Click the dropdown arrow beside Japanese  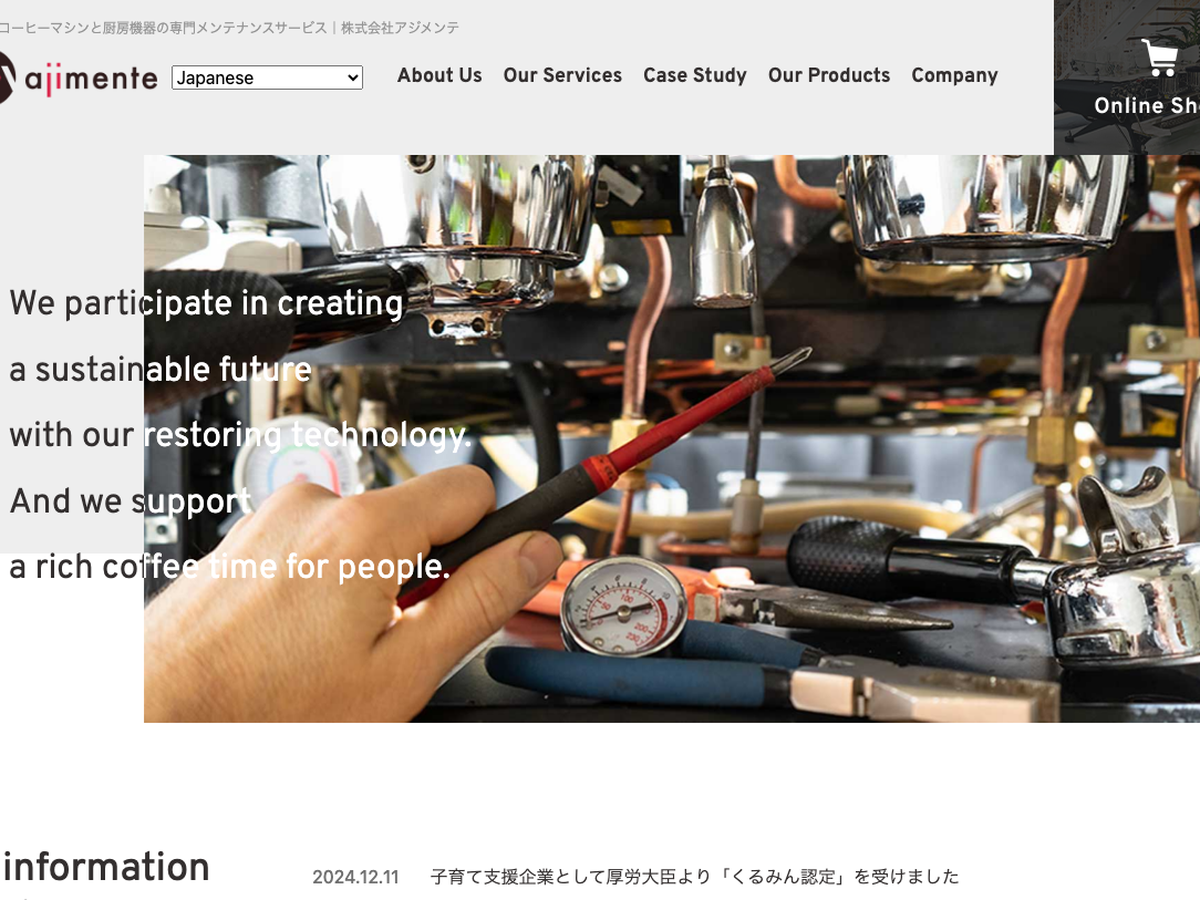pos(352,78)
